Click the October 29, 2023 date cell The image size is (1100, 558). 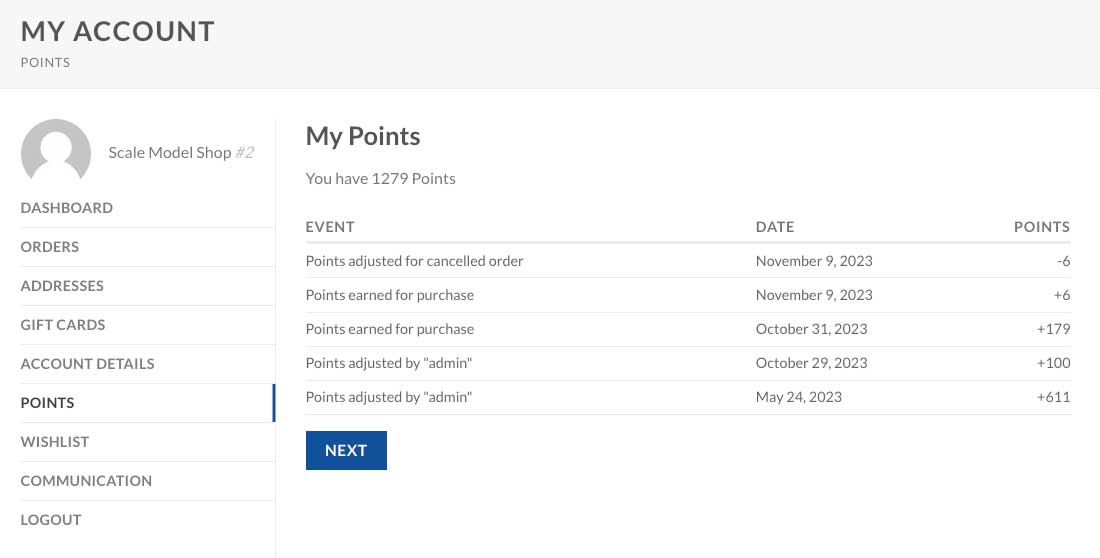pyautogui.click(x=811, y=363)
